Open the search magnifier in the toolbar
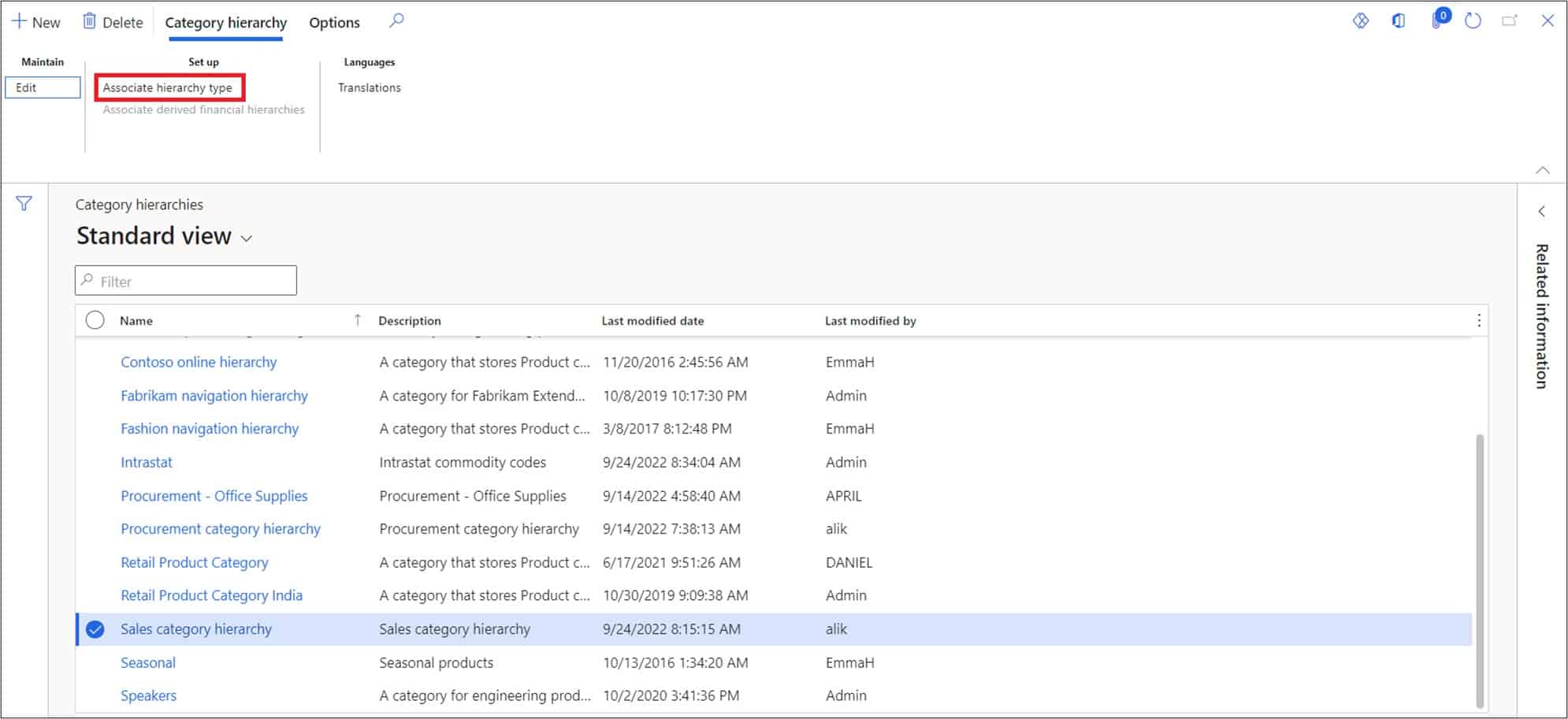Screen dimensions: 1568x719 [x=396, y=21]
